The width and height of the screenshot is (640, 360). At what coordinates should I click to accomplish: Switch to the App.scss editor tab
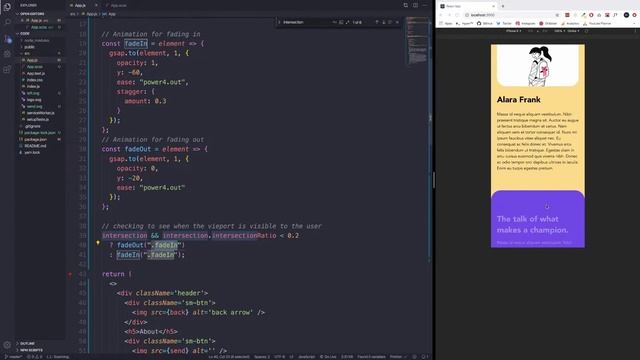(x=118, y=5)
